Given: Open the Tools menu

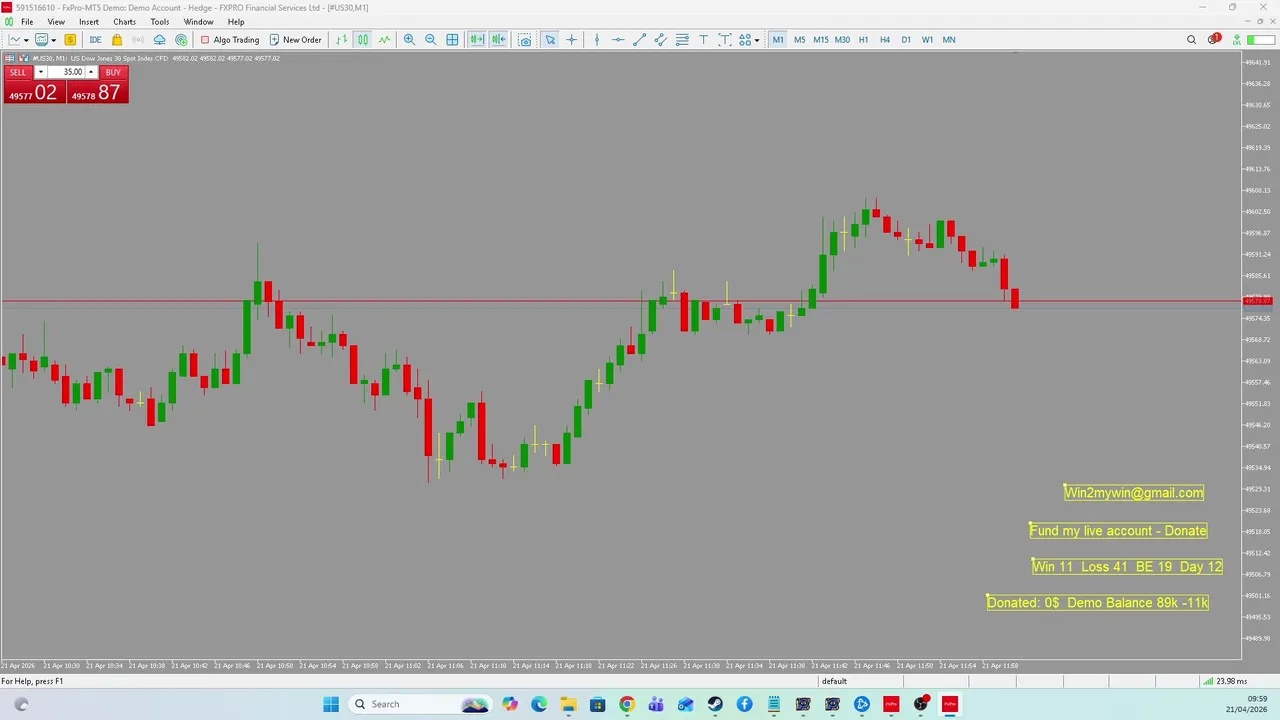Looking at the screenshot, I should pyautogui.click(x=160, y=22).
